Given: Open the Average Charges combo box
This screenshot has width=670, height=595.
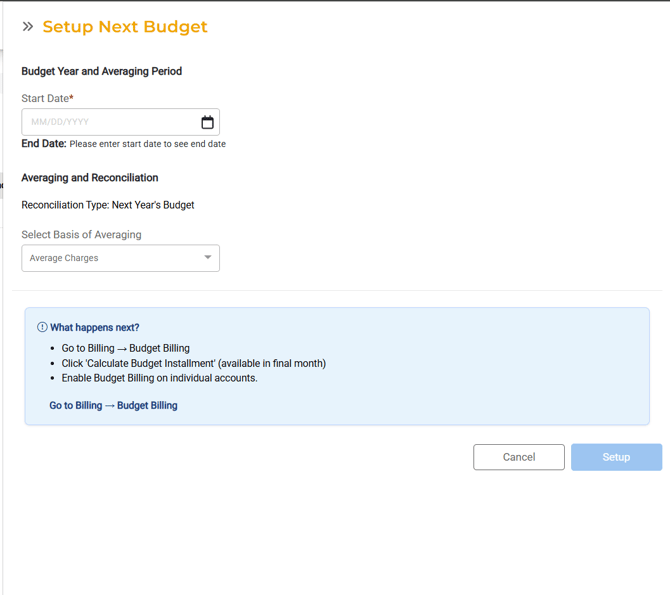Looking at the screenshot, I should pos(112,258).
